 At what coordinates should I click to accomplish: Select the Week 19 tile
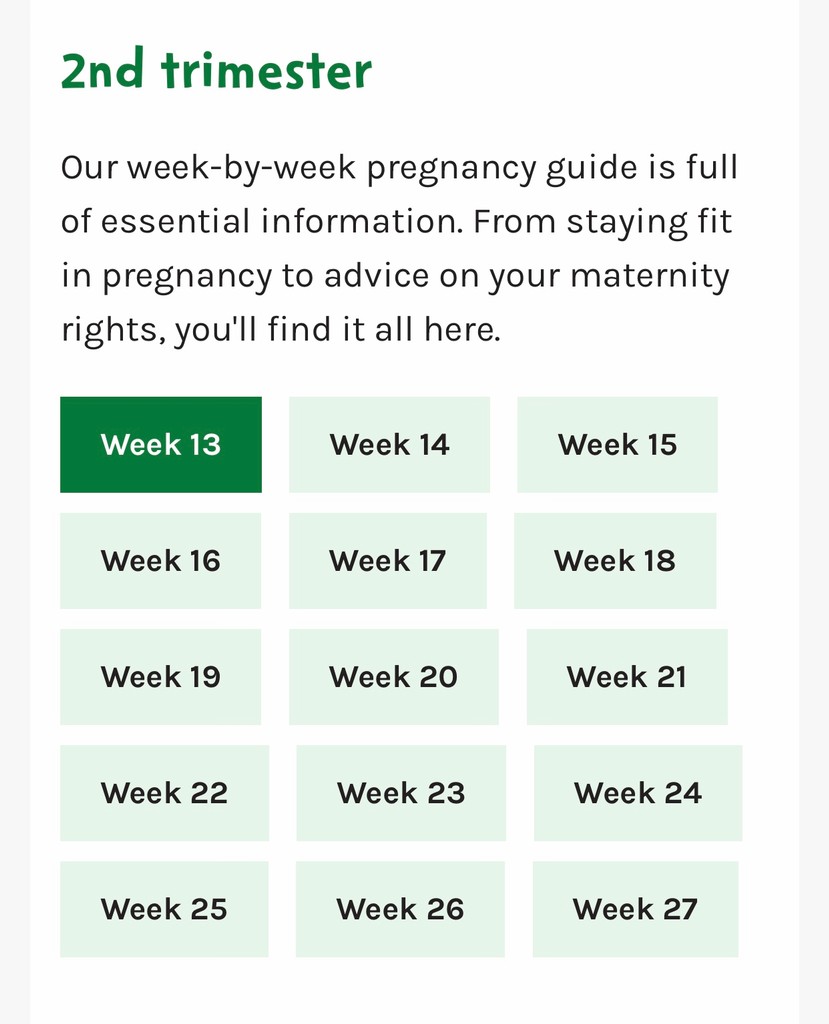coord(161,677)
